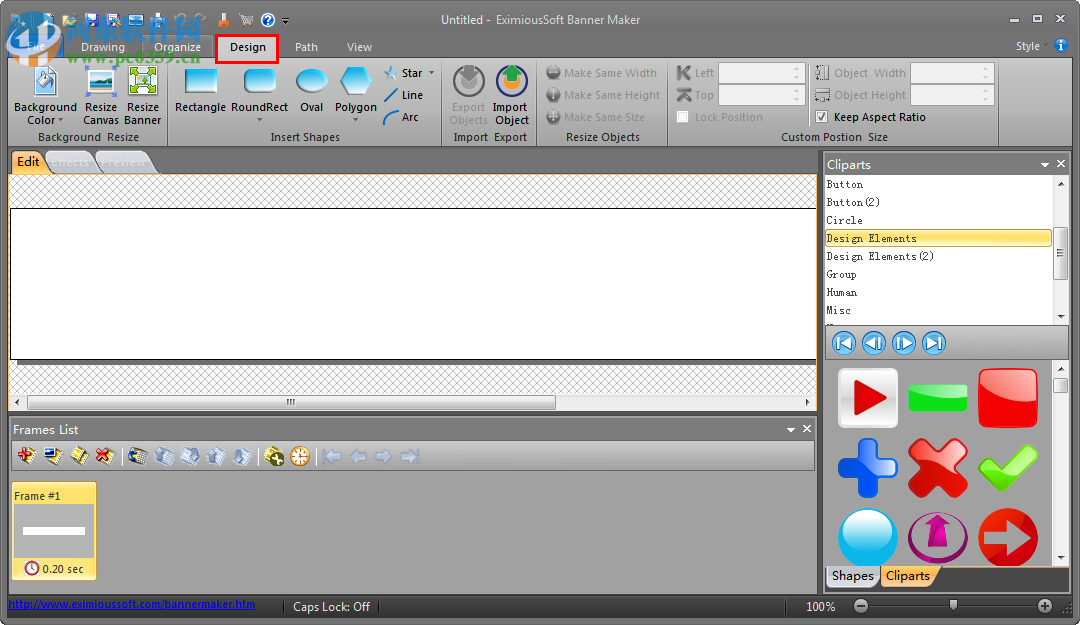
Task: Visit the eximioussoft.com bannermaker link
Action: coord(127,606)
